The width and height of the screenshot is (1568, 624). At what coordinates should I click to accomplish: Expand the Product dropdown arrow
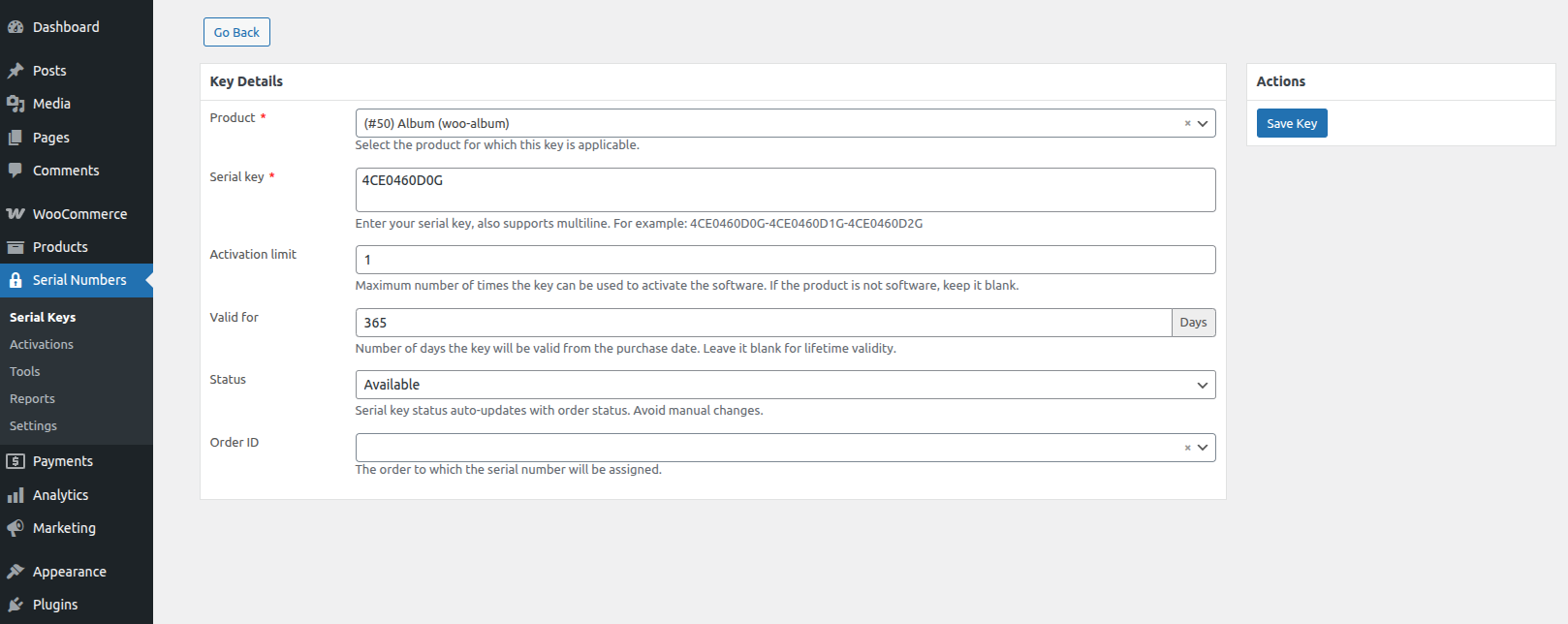1203,124
